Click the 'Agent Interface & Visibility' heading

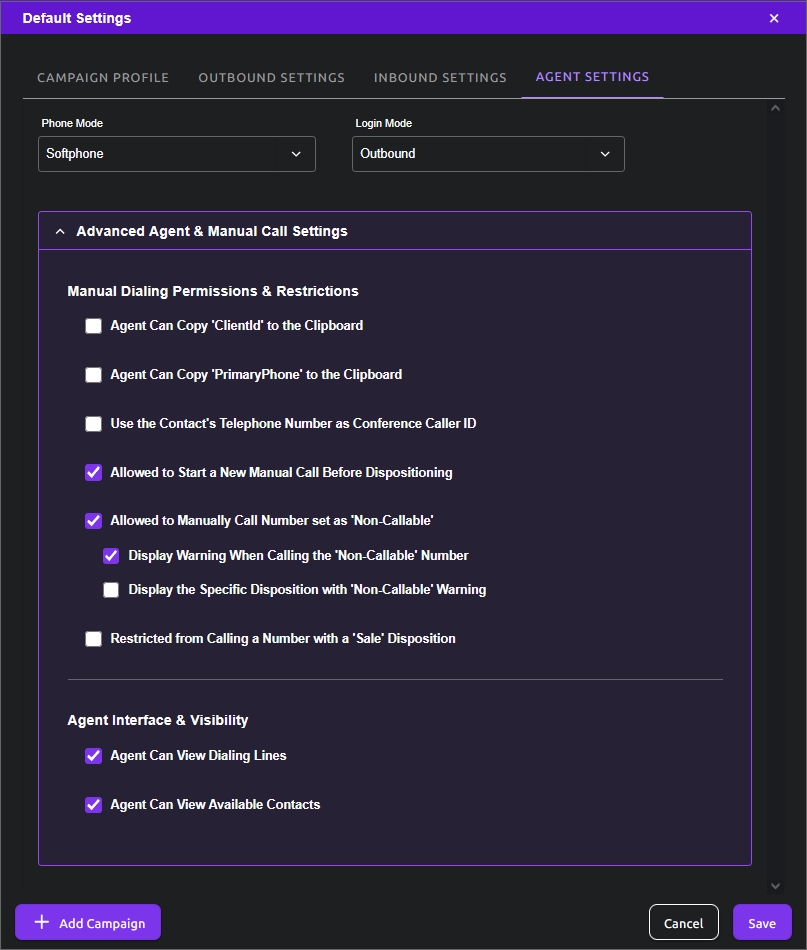click(158, 720)
